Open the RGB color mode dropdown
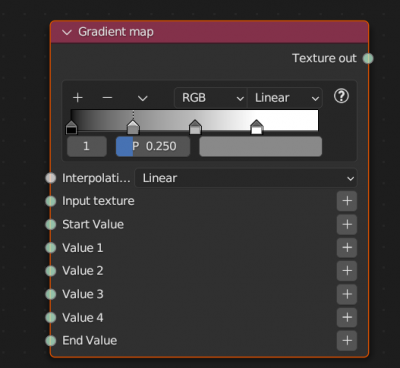Viewport: 400px width, 368px height. pos(211,98)
